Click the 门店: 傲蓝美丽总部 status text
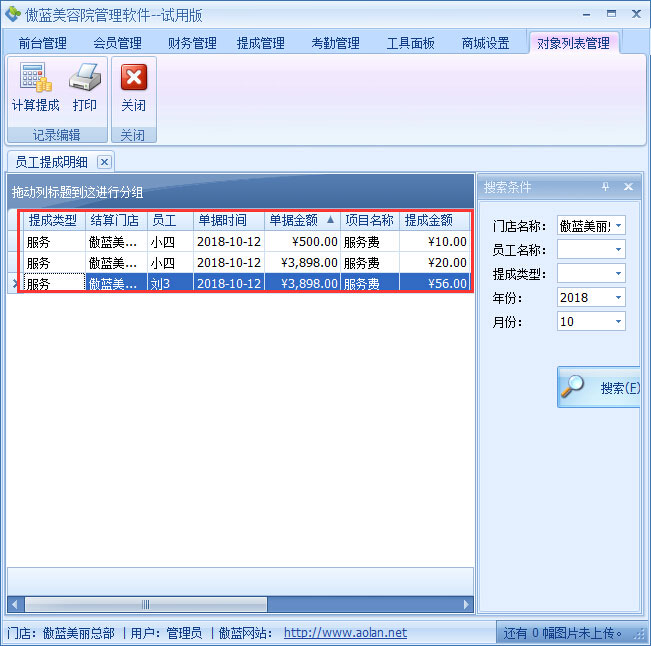The height and width of the screenshot is (646, 651). tap(61, 633)
